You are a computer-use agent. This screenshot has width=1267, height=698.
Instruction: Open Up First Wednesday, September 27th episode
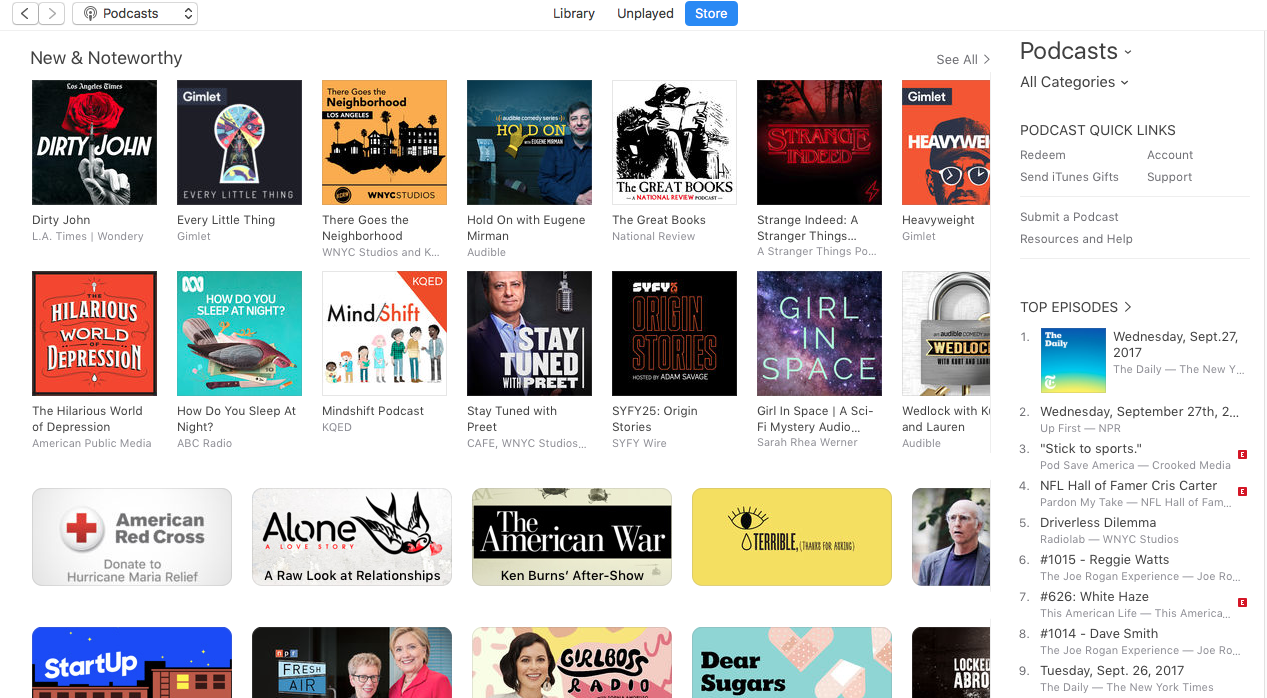tap(1139, 411)
